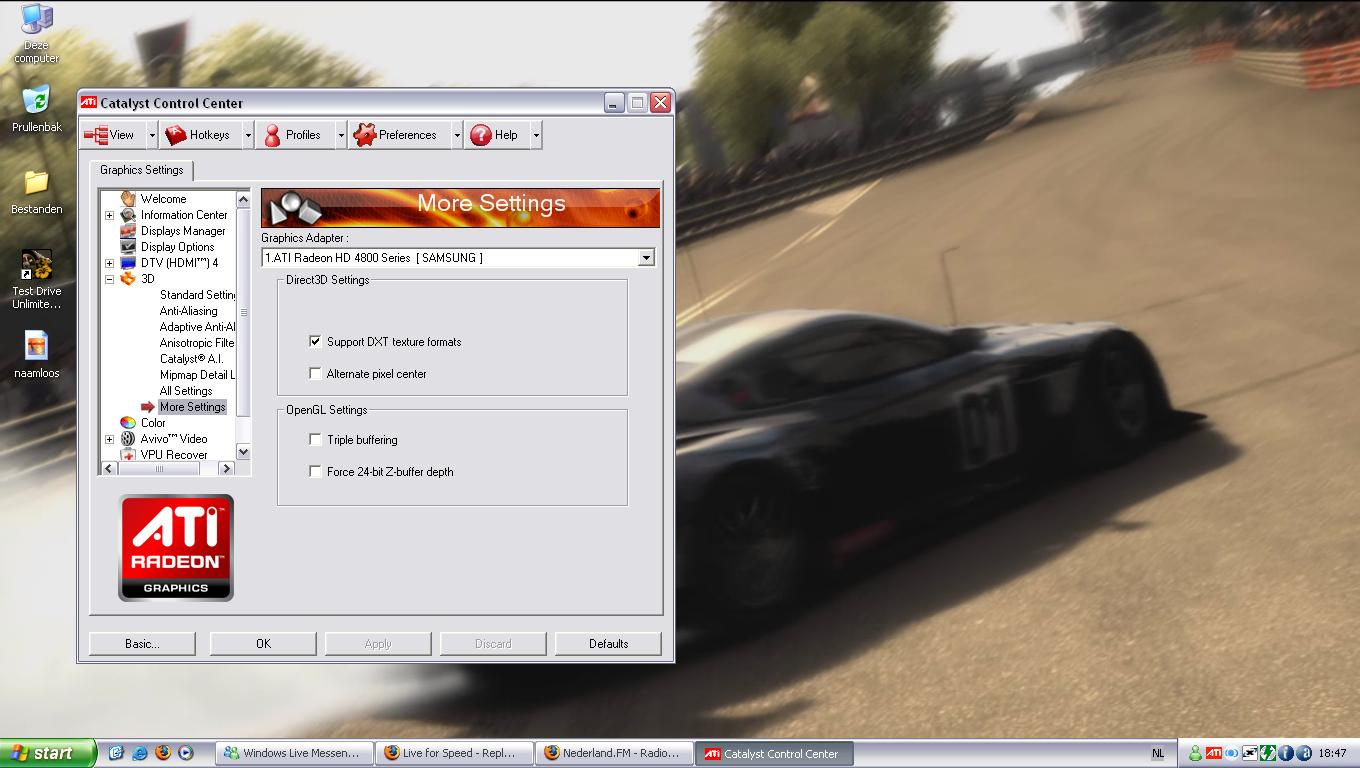Select the 3D cube icon in tree
This screenshot has width=1360, height=768.
click(x=128, y=279)
